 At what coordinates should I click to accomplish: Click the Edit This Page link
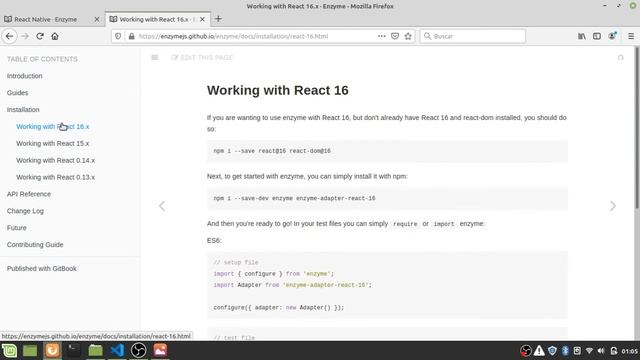pos(202,58)
